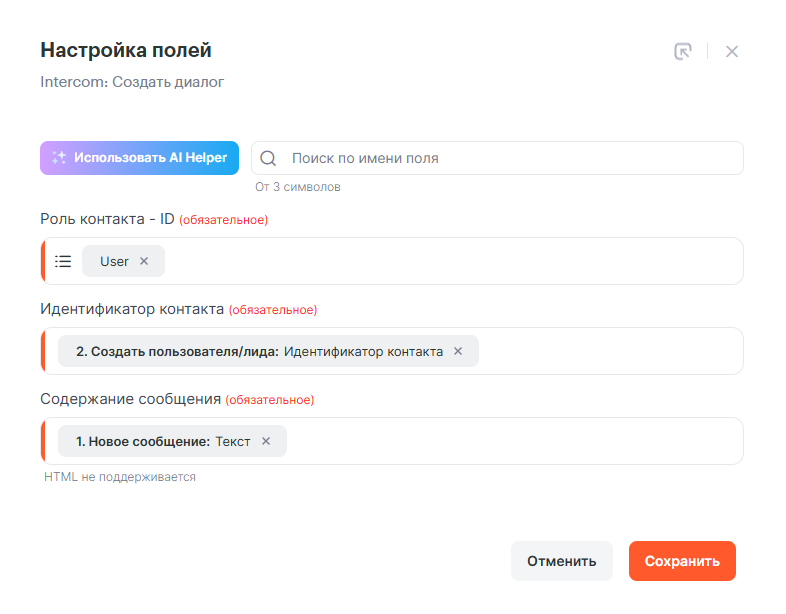Click inside Идентификатор контакта field empty area
This screenshot has height=614, width=786.
[610, 351]
